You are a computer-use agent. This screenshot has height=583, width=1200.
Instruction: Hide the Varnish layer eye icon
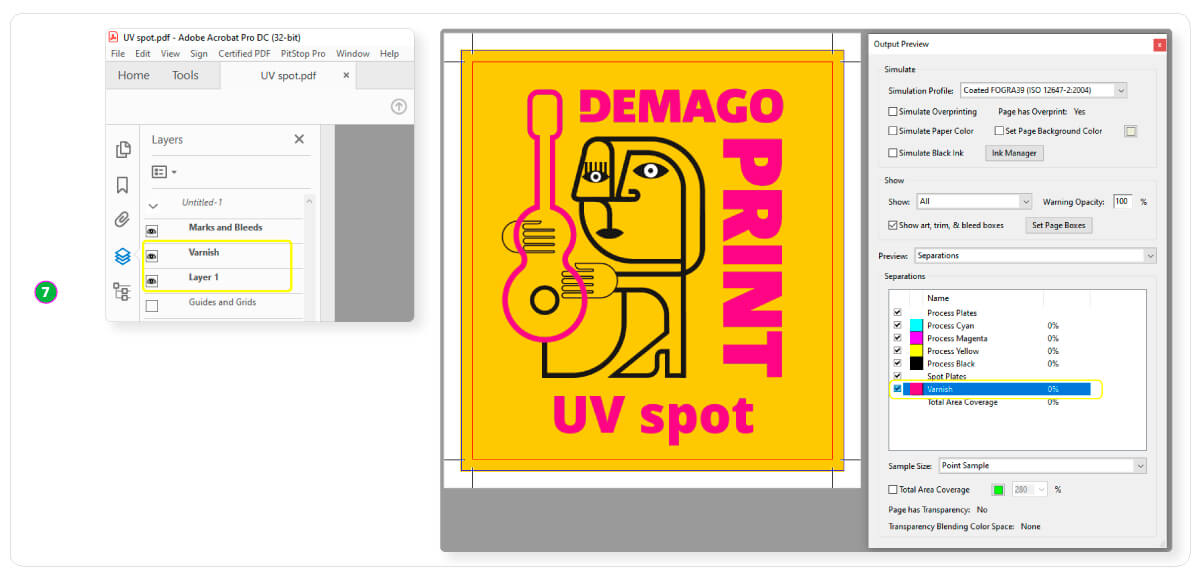[x=152, y=256]
